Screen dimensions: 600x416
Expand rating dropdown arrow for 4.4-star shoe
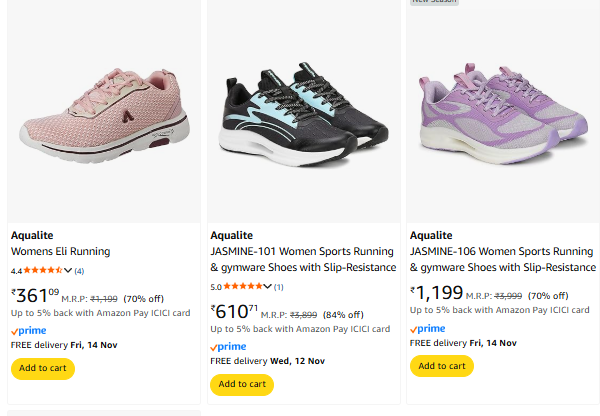pyautogui.click(x=68, y=270)
